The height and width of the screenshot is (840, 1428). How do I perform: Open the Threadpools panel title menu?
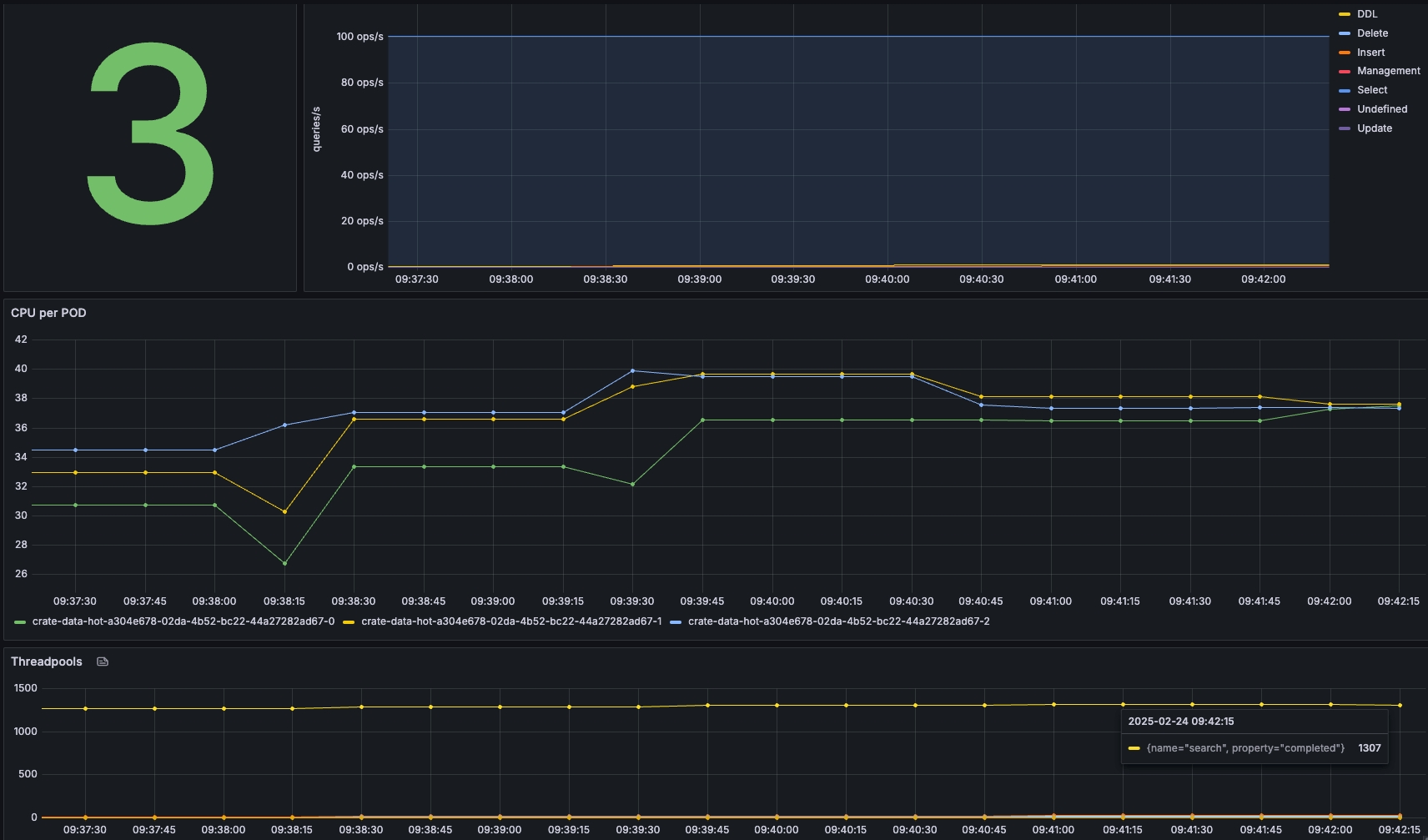[47, 661]
